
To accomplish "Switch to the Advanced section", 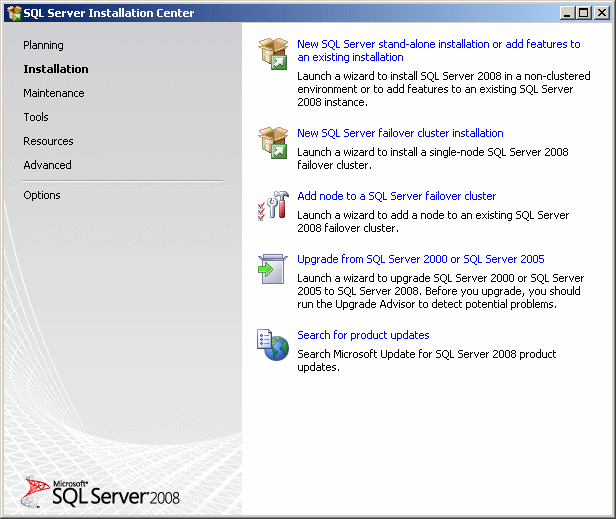I will click(48, 165).
